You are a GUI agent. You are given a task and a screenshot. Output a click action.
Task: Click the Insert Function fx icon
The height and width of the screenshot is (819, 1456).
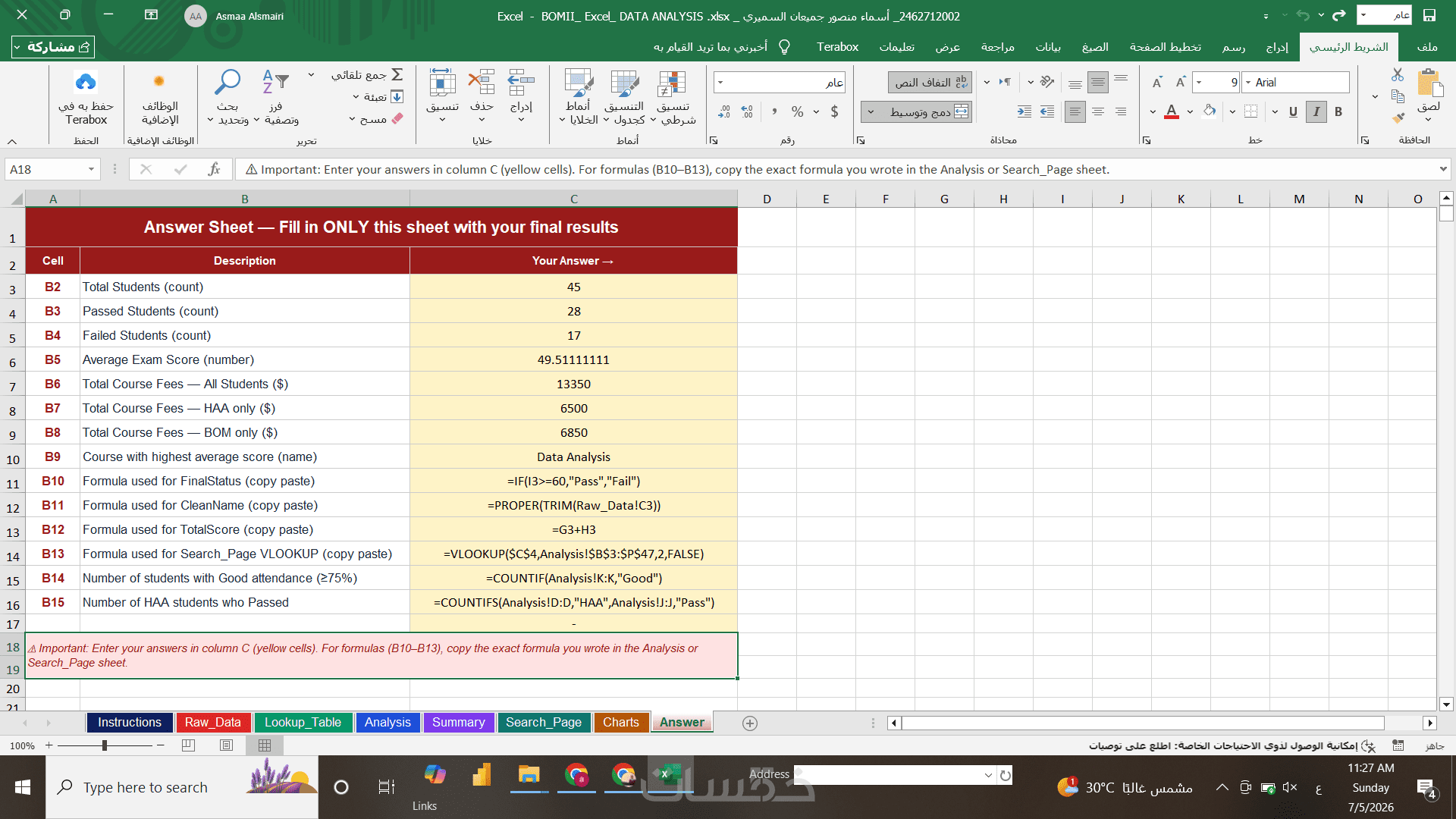[215, 169]
